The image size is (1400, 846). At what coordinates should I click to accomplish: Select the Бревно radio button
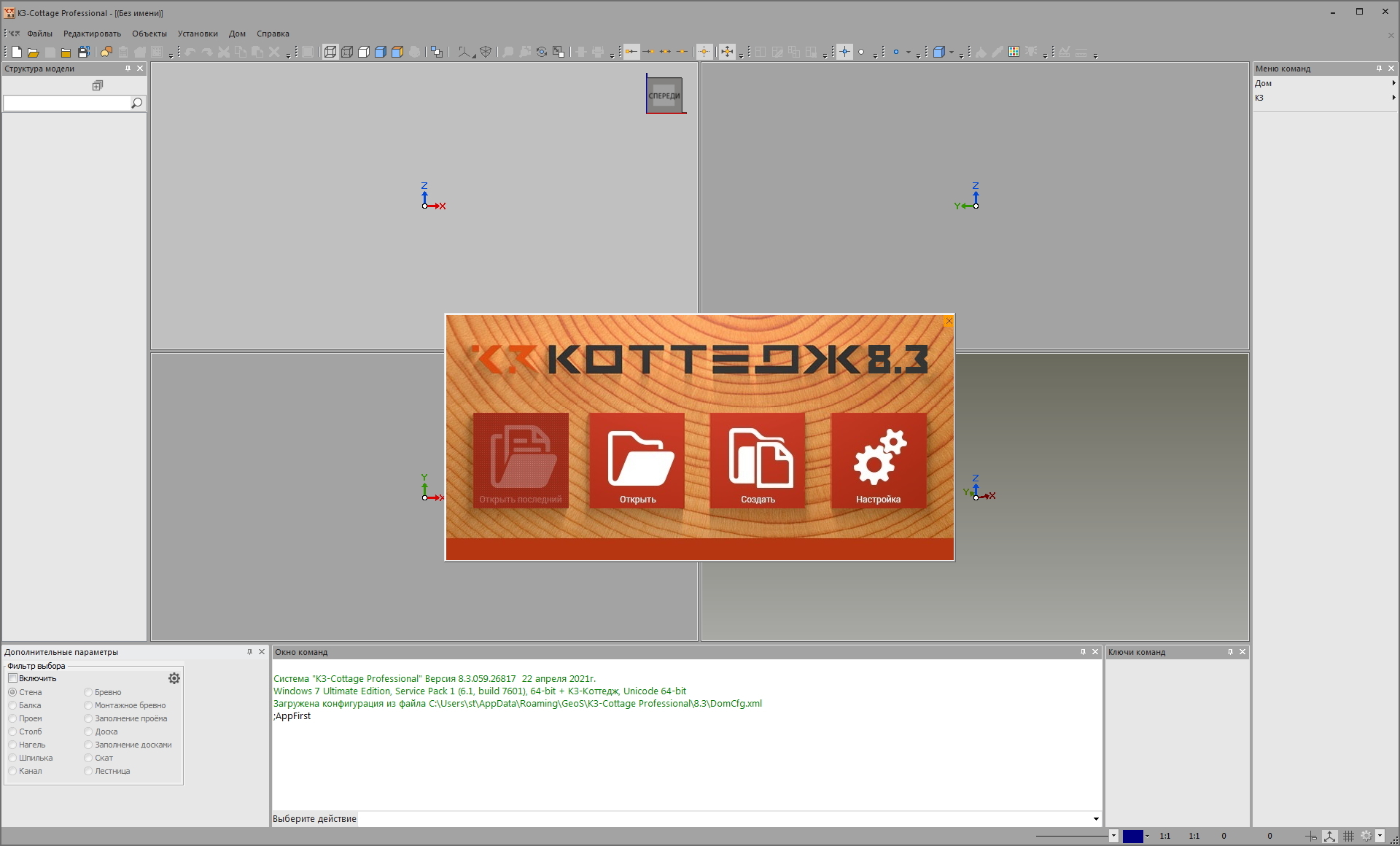[88, 692]
